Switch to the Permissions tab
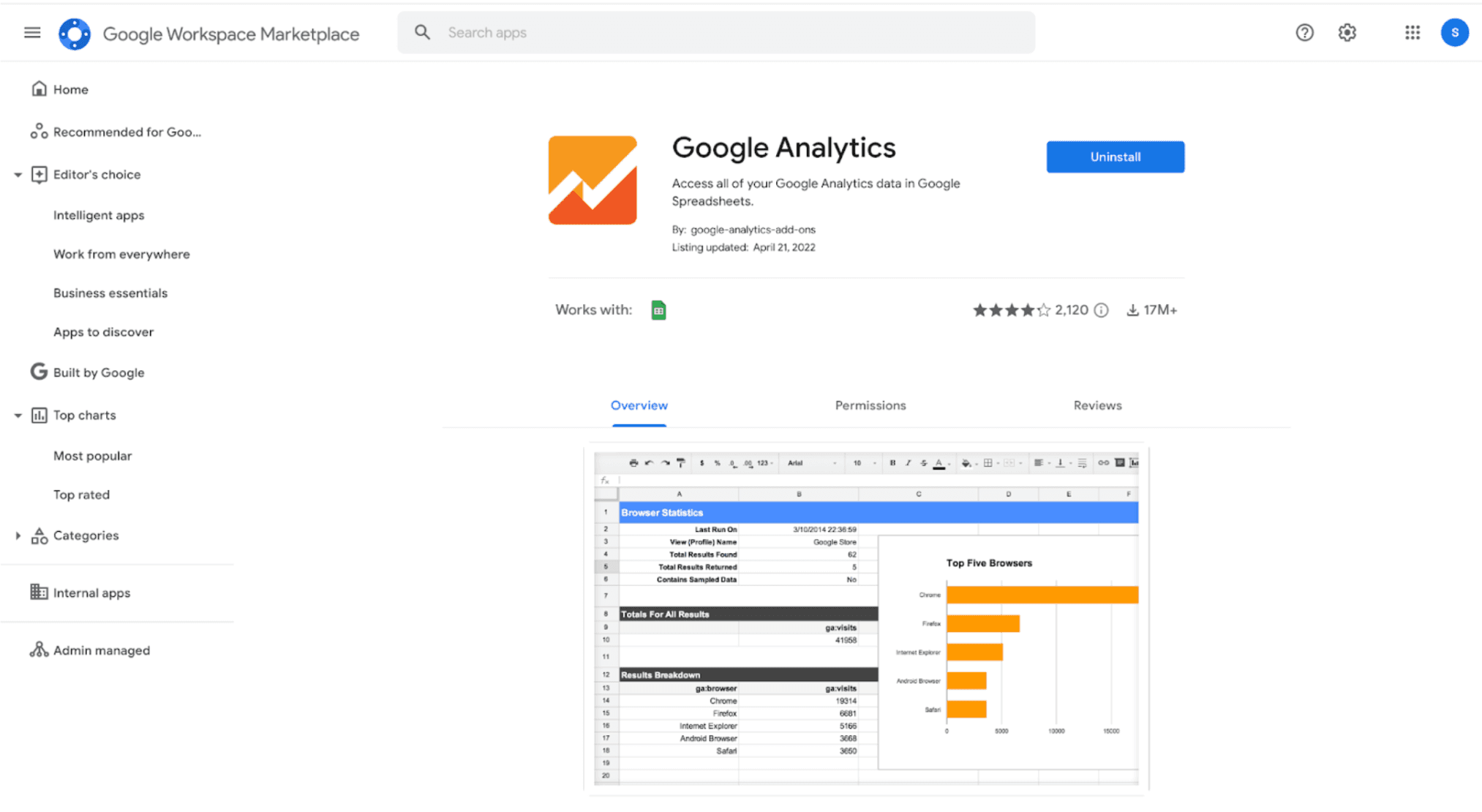 (x=870, y=405)
